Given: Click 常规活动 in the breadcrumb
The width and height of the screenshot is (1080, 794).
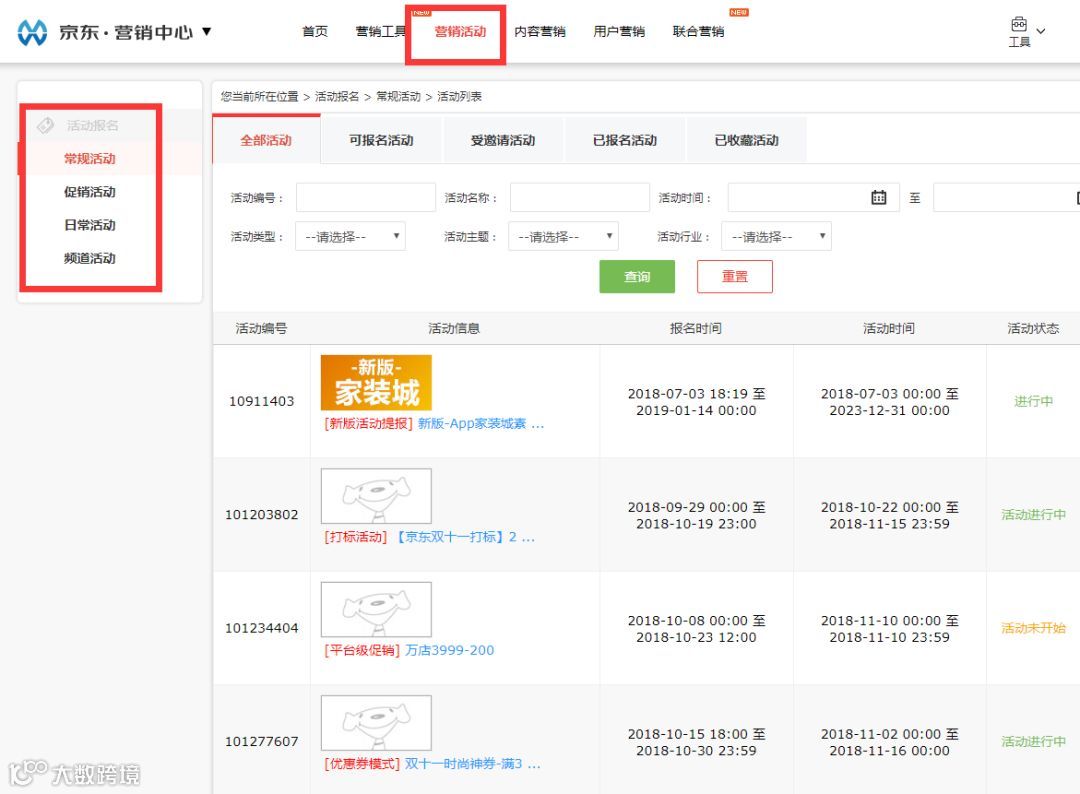Looking at the screenshot, I should (x=398, y=96).
